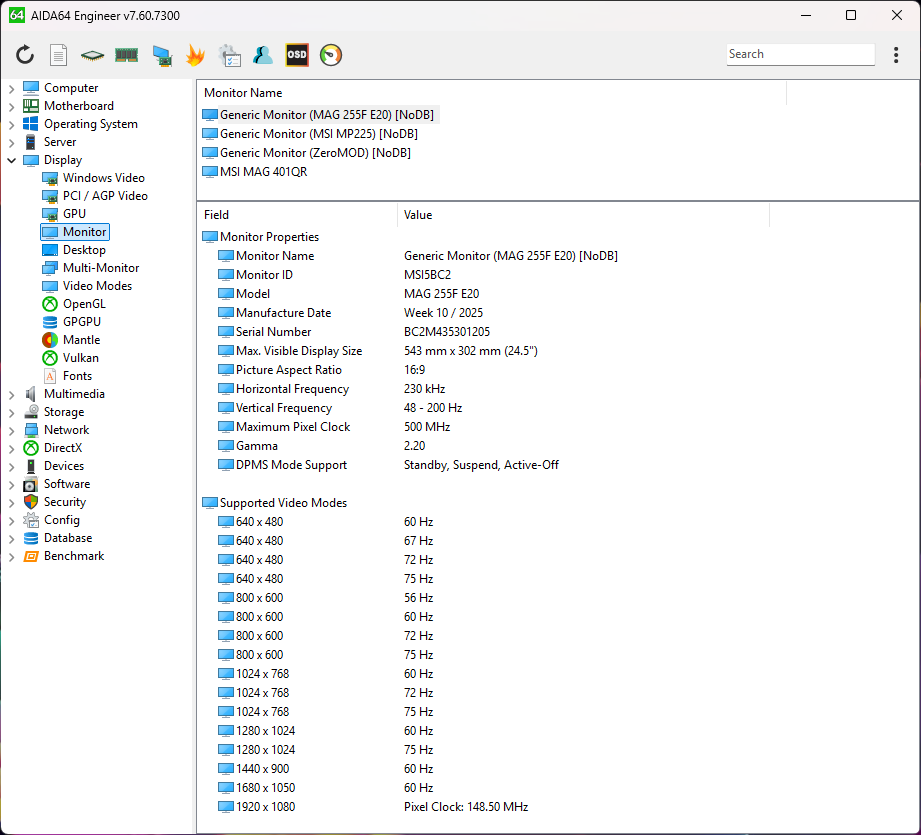Expand the Devices tree node

(11, 467)
